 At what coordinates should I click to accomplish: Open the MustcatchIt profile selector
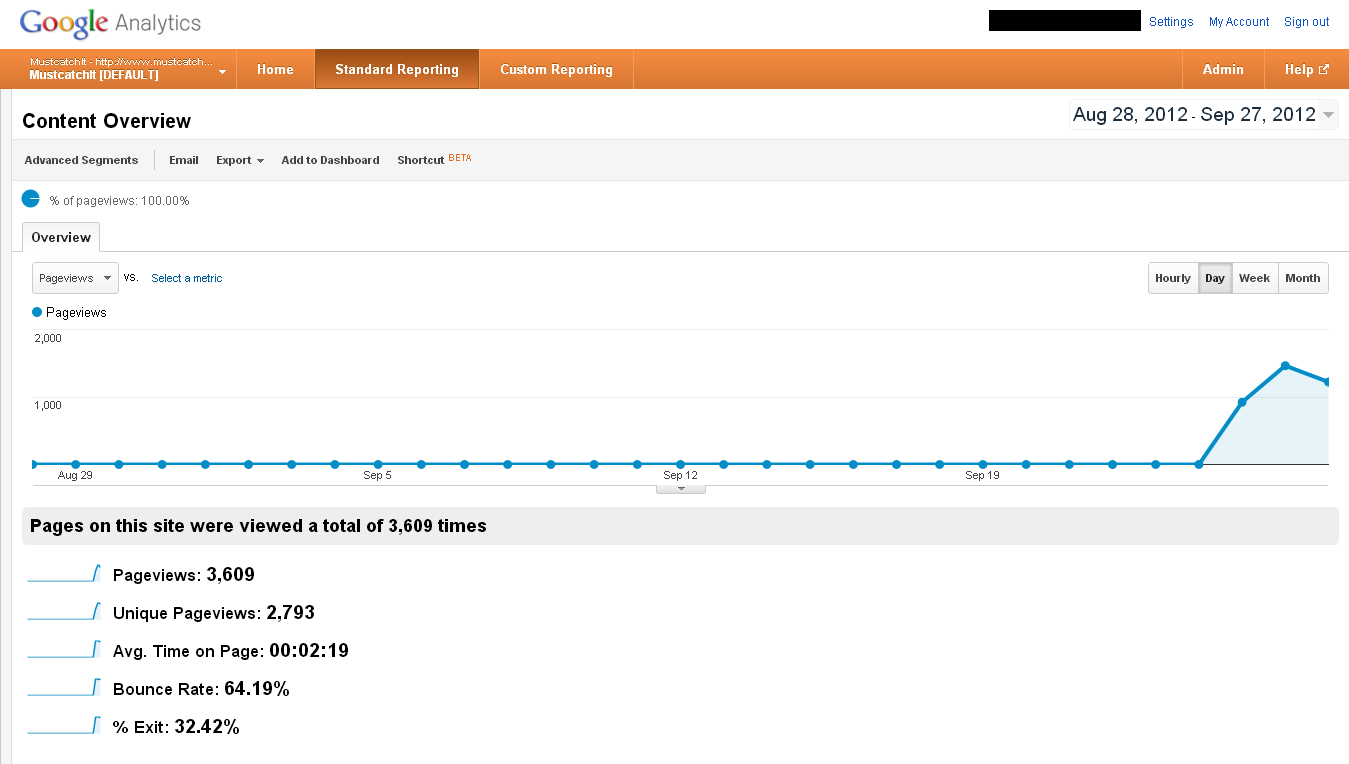(x=127, y=69)
